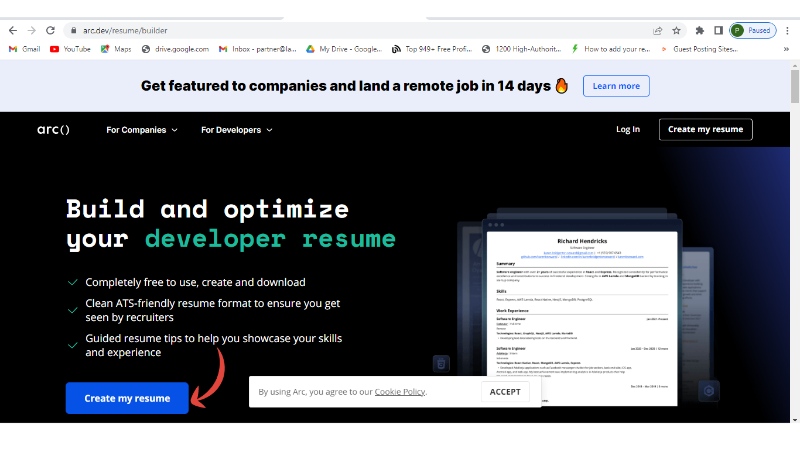The width and height of the screenshot is (800, 449).
Task: Accept the cookie notice
Action: (505, 392)
